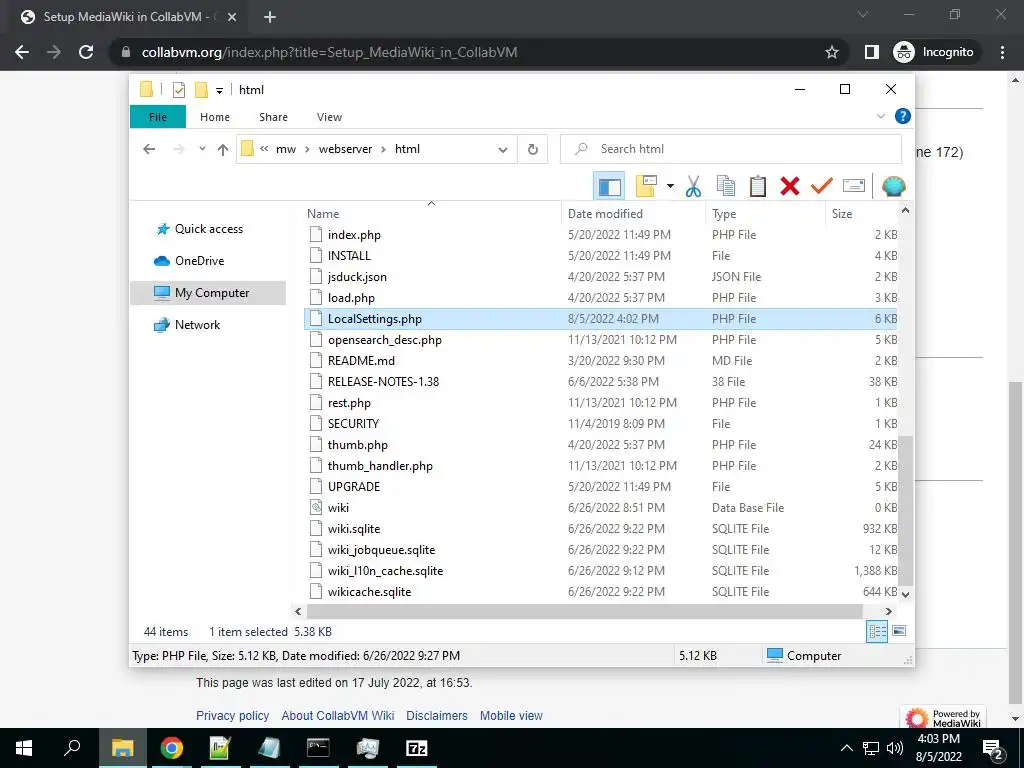Select the opensearch_desc.php file
The image size is (1024, 768).
(385, 340)
